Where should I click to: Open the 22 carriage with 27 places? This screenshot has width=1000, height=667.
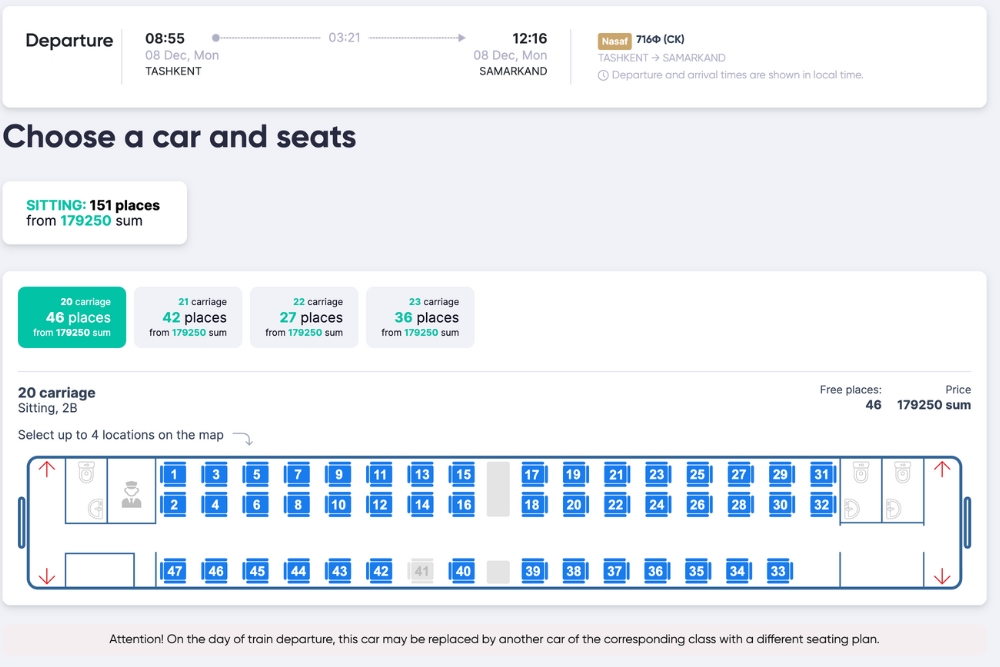tap(304, 317)
